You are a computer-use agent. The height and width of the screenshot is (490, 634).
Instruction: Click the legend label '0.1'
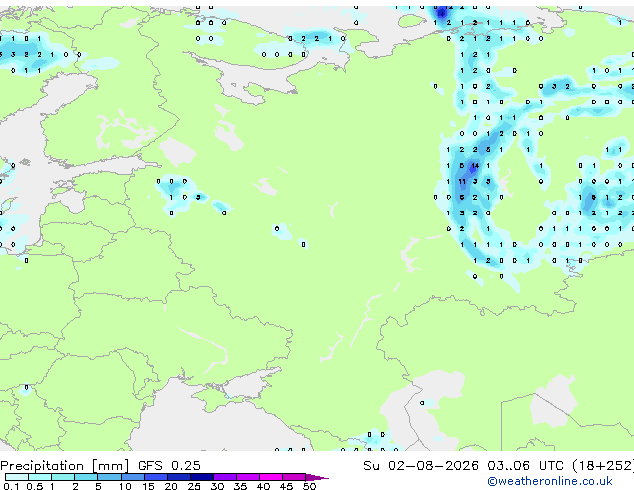[x=11, y=486]
